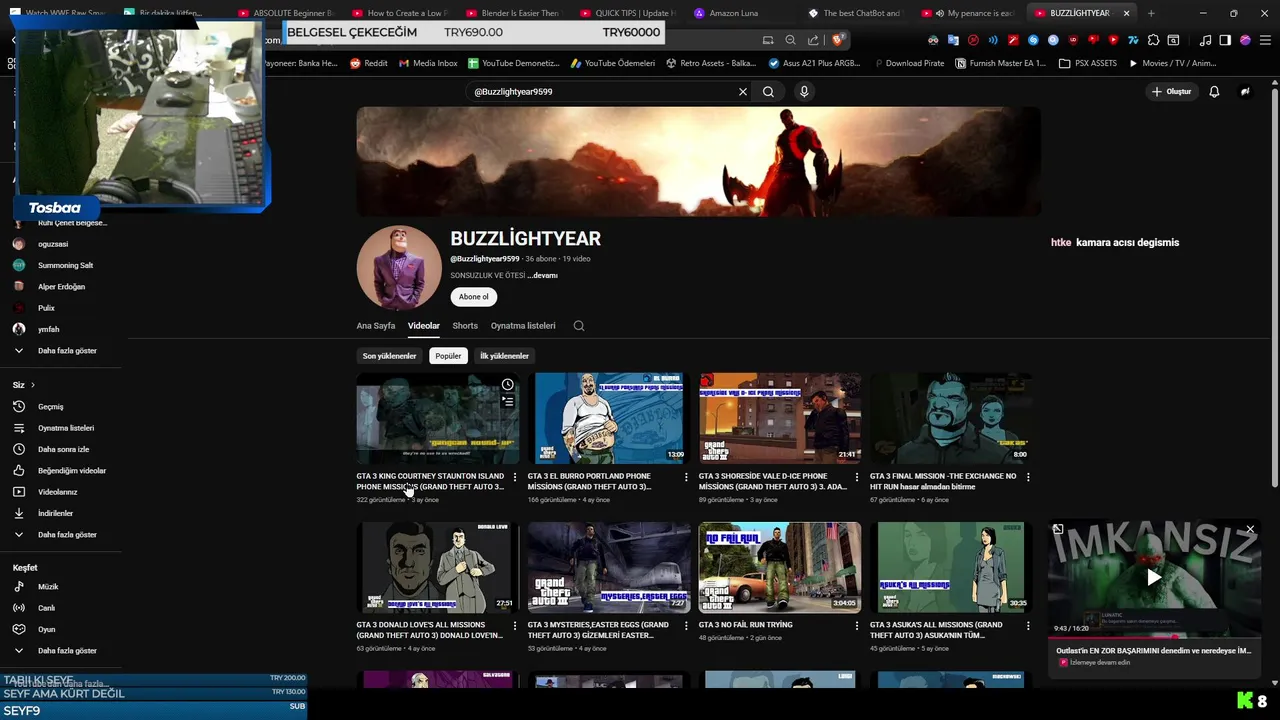Open Media Inbox bookmark
Screen dimensions: 1280x720
pos(428,63)
